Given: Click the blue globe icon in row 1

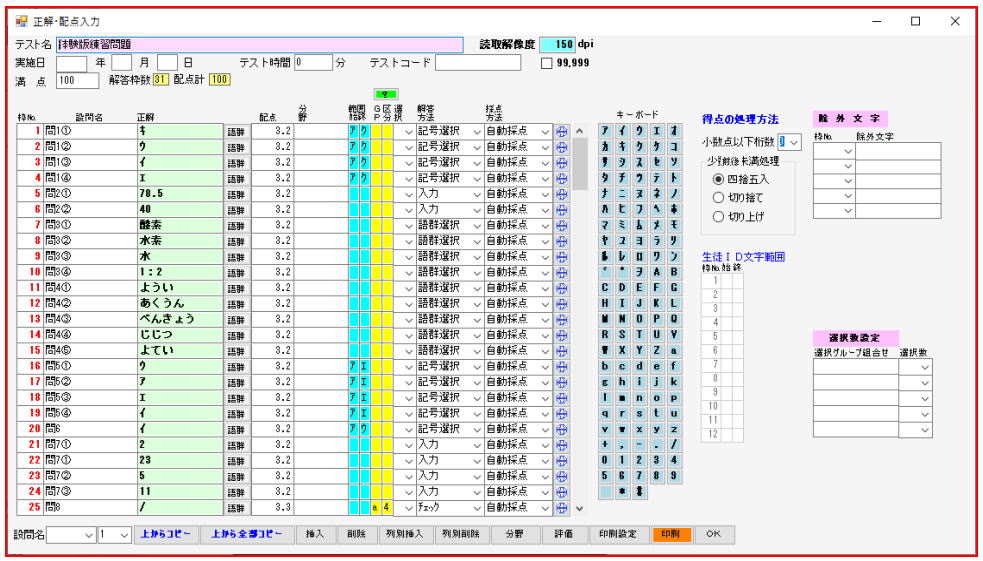Looking at the screenshot, I should pos(561,131).
